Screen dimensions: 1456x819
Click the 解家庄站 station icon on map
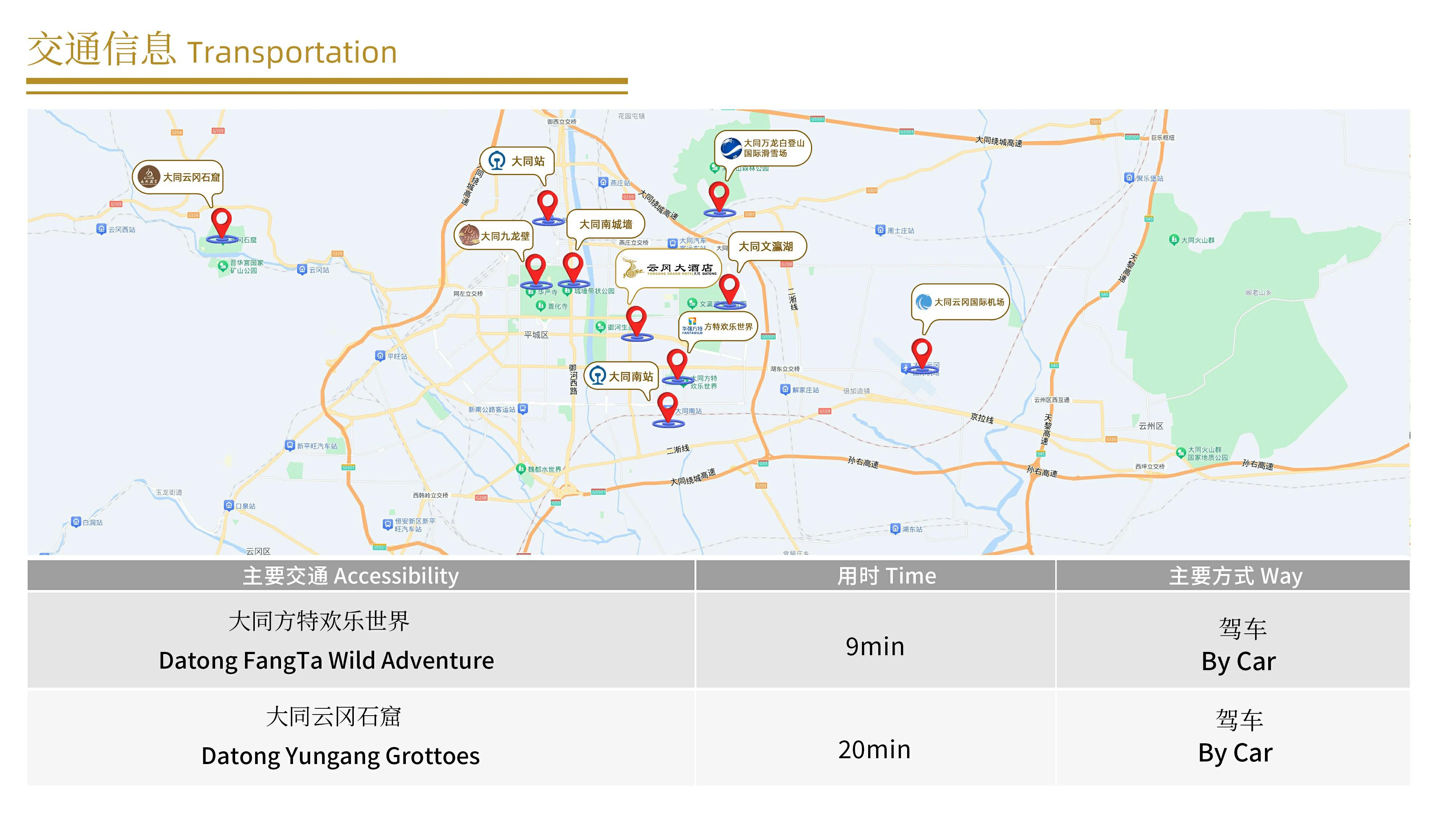pos(785,389)
